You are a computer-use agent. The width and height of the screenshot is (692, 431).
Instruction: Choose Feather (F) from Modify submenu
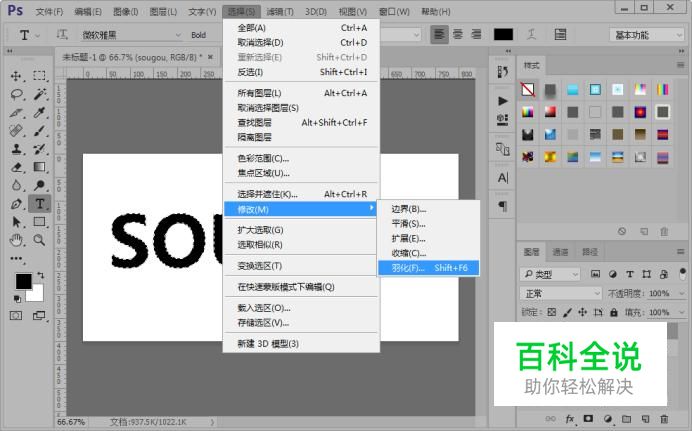coord(429,268)
